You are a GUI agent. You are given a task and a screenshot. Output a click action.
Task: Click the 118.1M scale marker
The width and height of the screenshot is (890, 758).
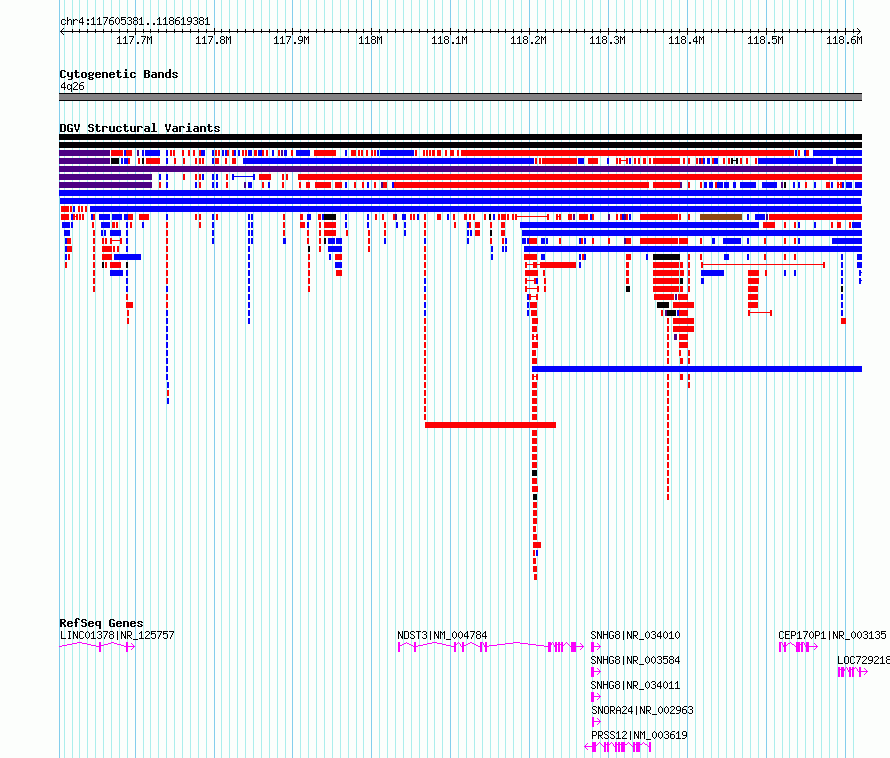450,40
